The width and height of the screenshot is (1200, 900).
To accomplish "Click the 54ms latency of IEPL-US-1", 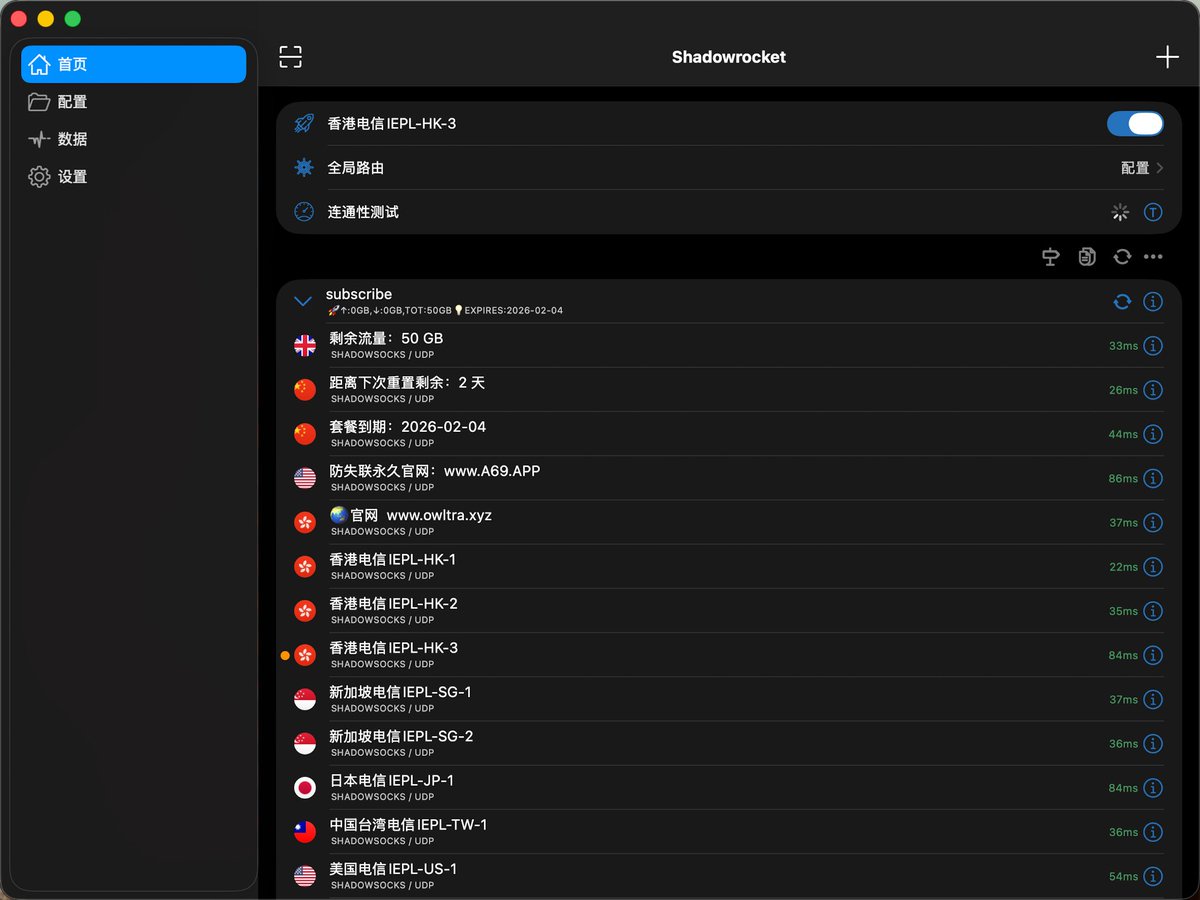I will (1123, 877).
